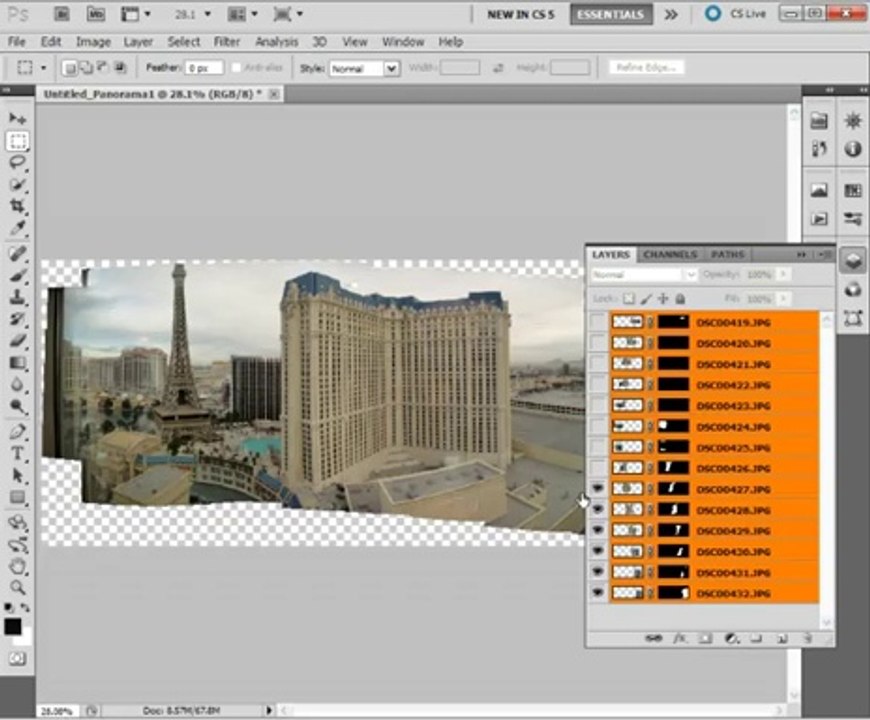Select the Path Selection tool
The width and height of the screenshot is (870, 720).
click(17, 475)
